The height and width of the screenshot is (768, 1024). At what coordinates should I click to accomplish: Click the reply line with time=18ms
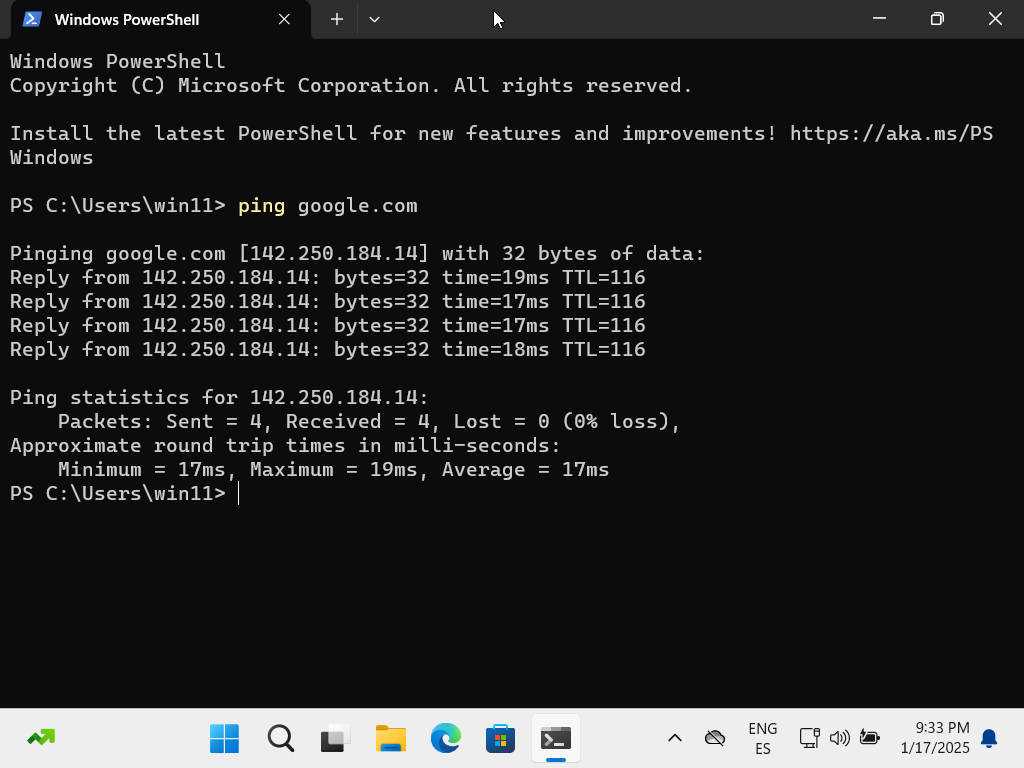[328, 349]
